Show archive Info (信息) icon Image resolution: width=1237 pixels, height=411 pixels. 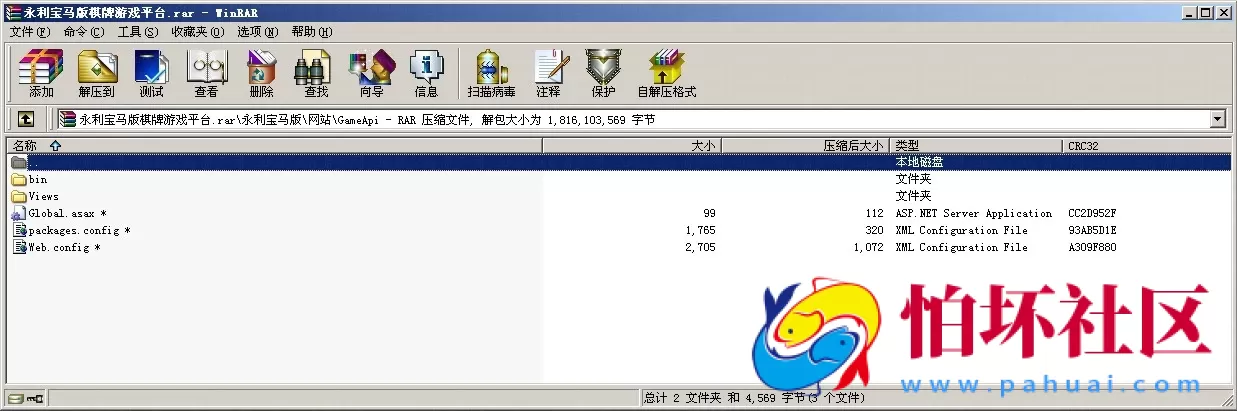click(426, 74)
